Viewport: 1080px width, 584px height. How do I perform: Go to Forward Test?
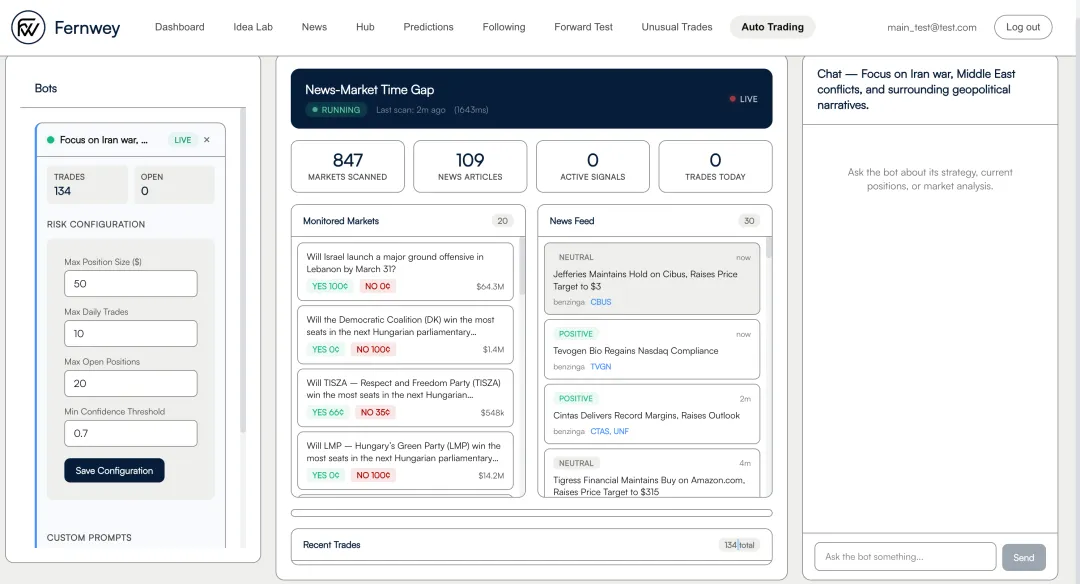pyautogui.click(x=583, y=27)
